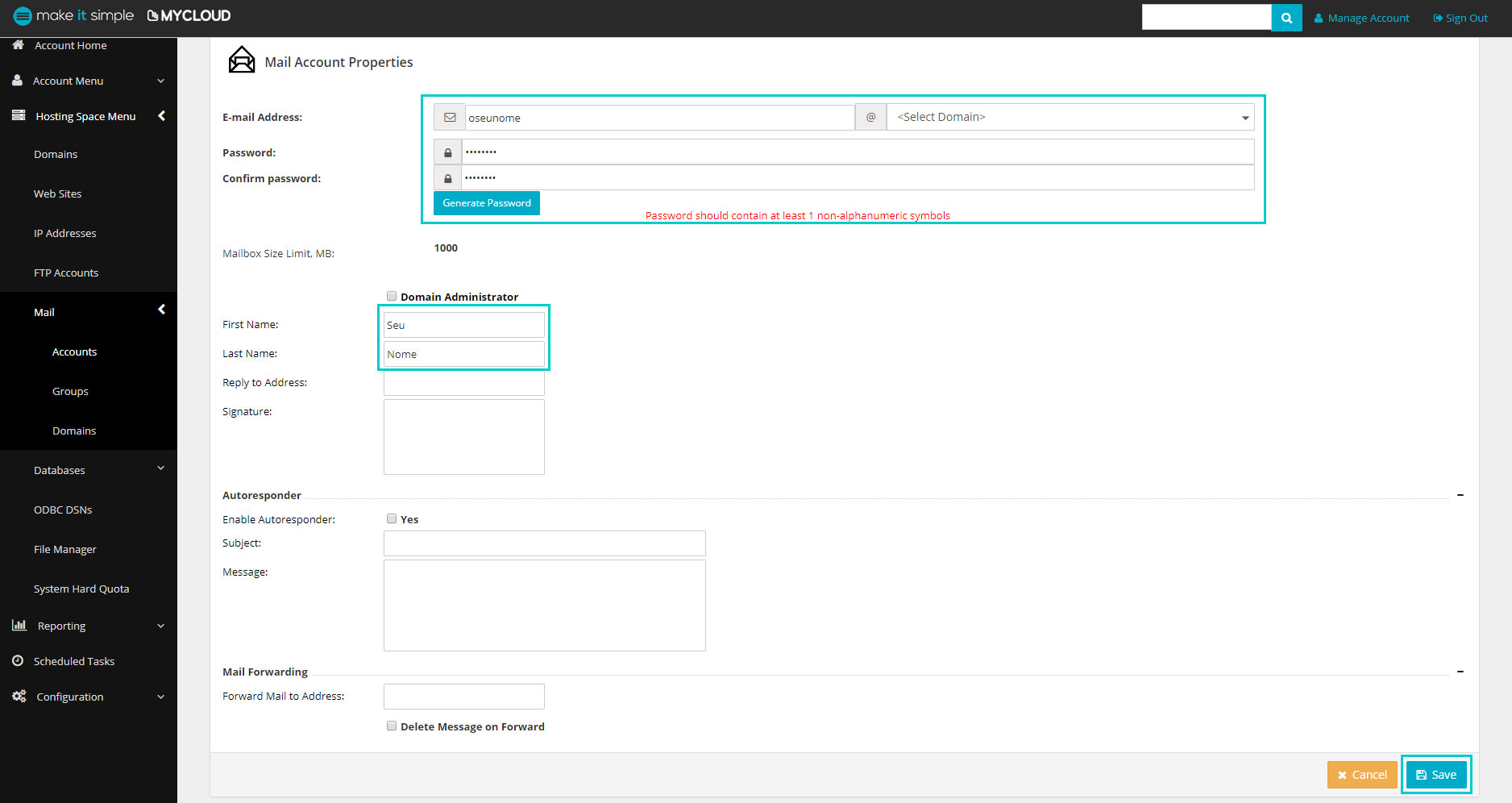Collapse the Autoresponder section
The width and height of the screenshot is (1512, 803).
(1460, 495)
